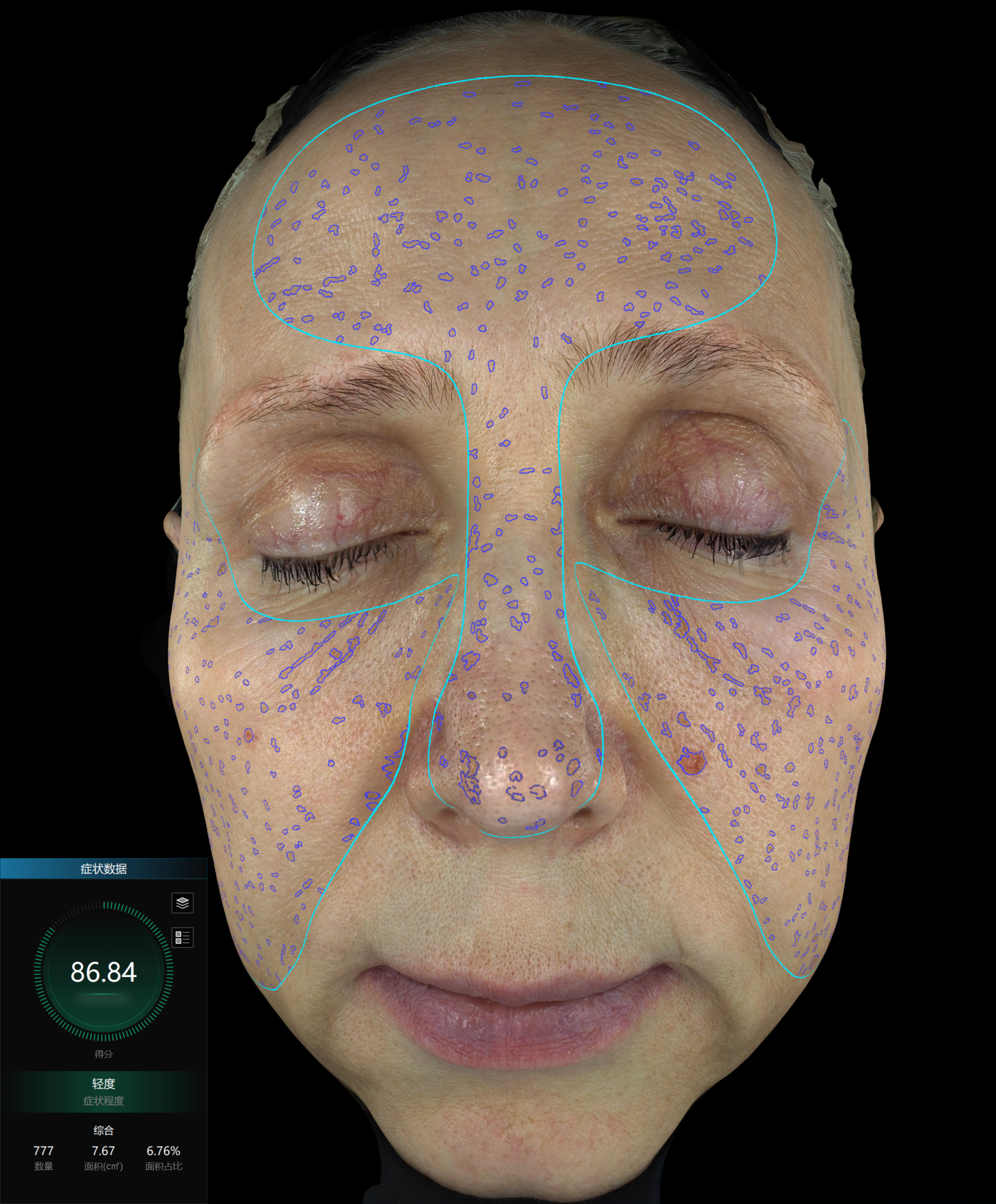Image resolution: width=996 pixels, height=1204 pixels.
Task: Select the 综合 summary heading
Action: (x=104, y=1131)
